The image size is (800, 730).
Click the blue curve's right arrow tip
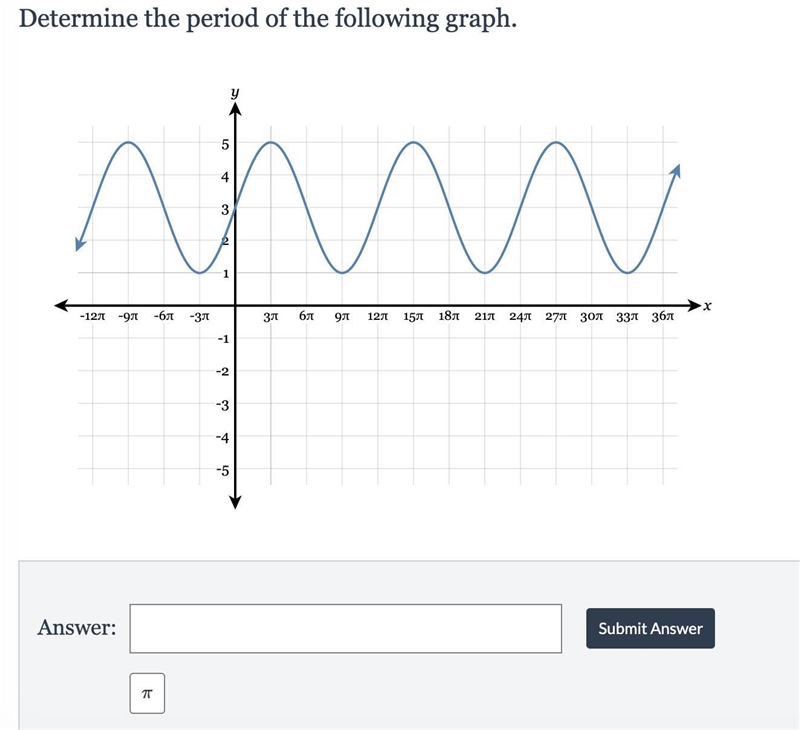click(676, 170)
